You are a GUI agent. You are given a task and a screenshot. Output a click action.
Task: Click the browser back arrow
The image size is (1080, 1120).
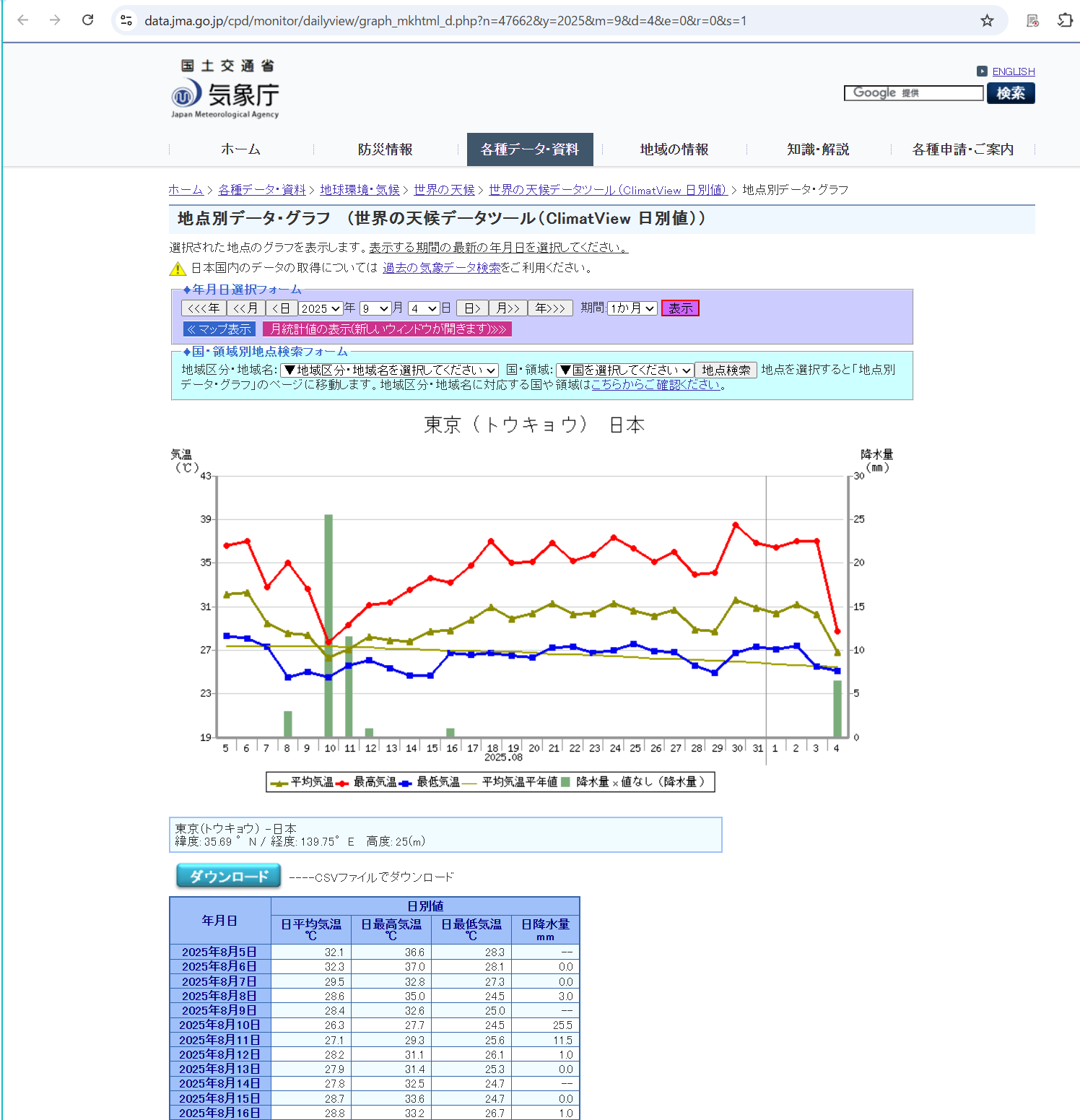click(22, 20)
